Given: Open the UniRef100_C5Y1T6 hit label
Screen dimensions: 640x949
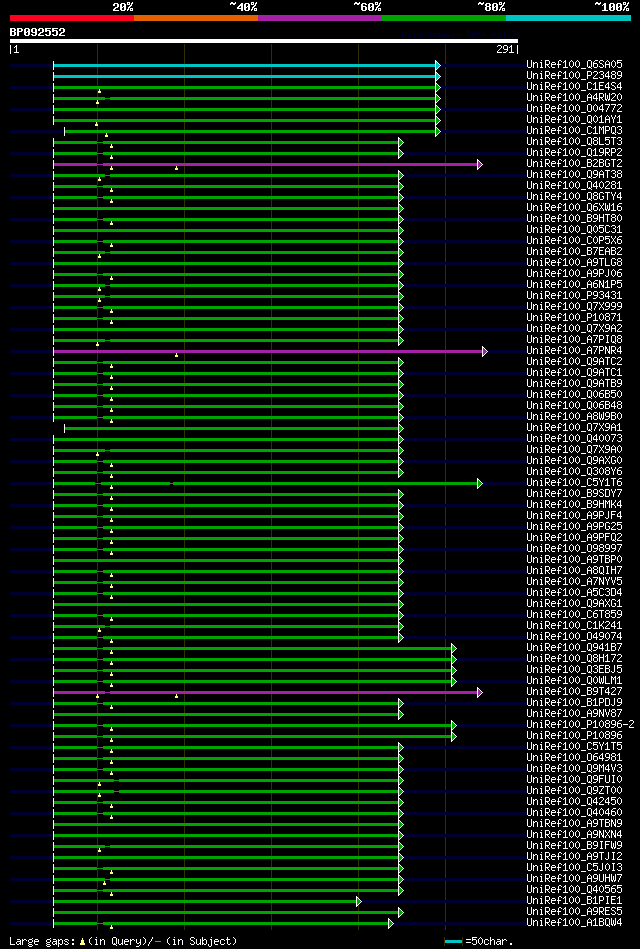Looking at the screenshot, I should (x=574, y=482).
